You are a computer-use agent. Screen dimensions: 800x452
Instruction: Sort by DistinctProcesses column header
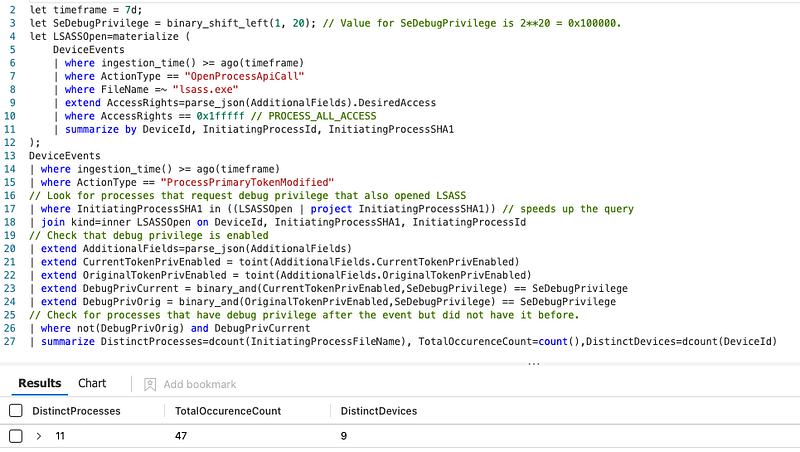[x=77, y=411]
